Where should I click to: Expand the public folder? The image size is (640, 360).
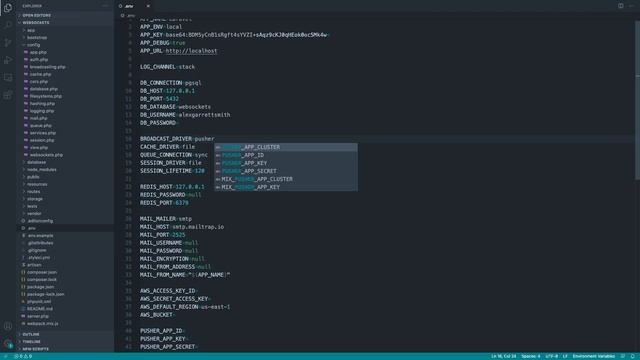pyautogui.click(x=65, y=177)
